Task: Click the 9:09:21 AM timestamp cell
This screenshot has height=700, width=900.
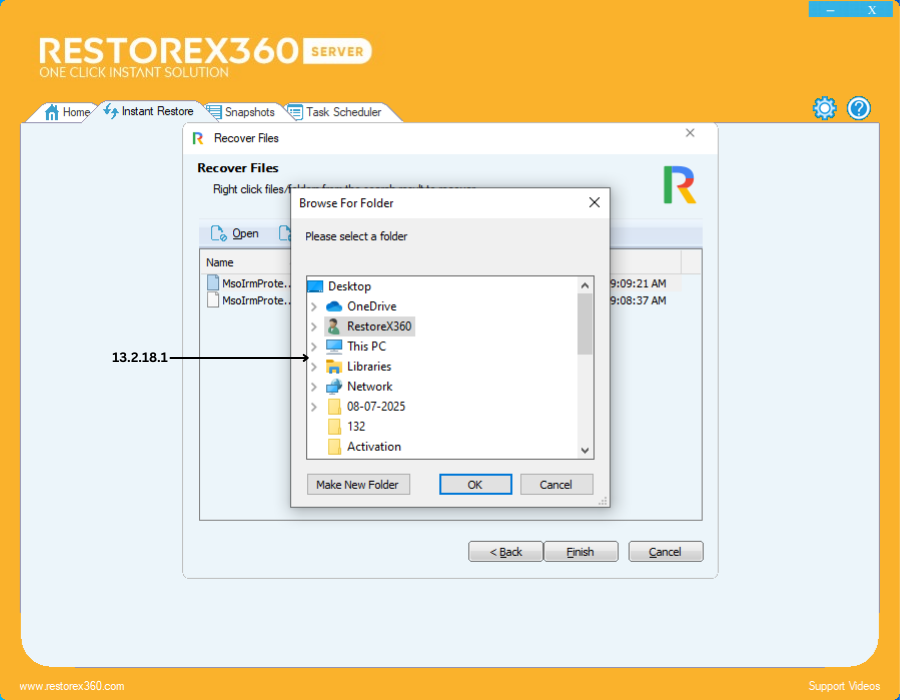Action: [638, 283]
